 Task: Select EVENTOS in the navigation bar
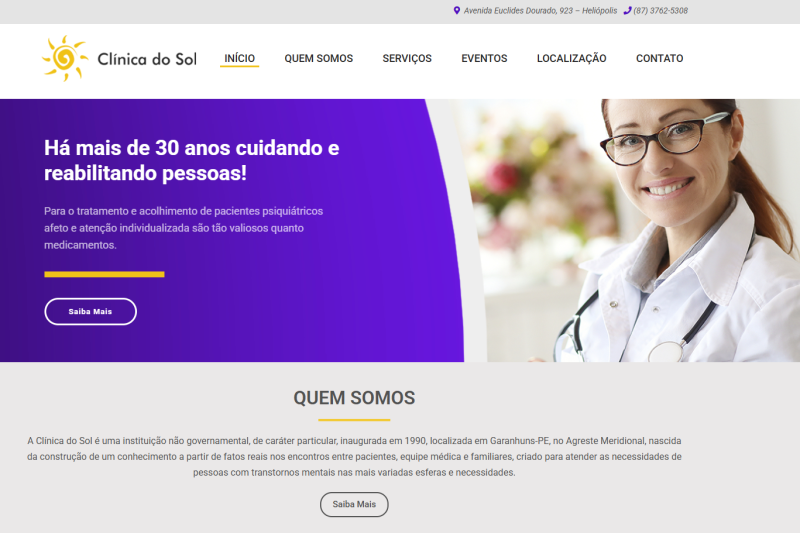point(484,58)
